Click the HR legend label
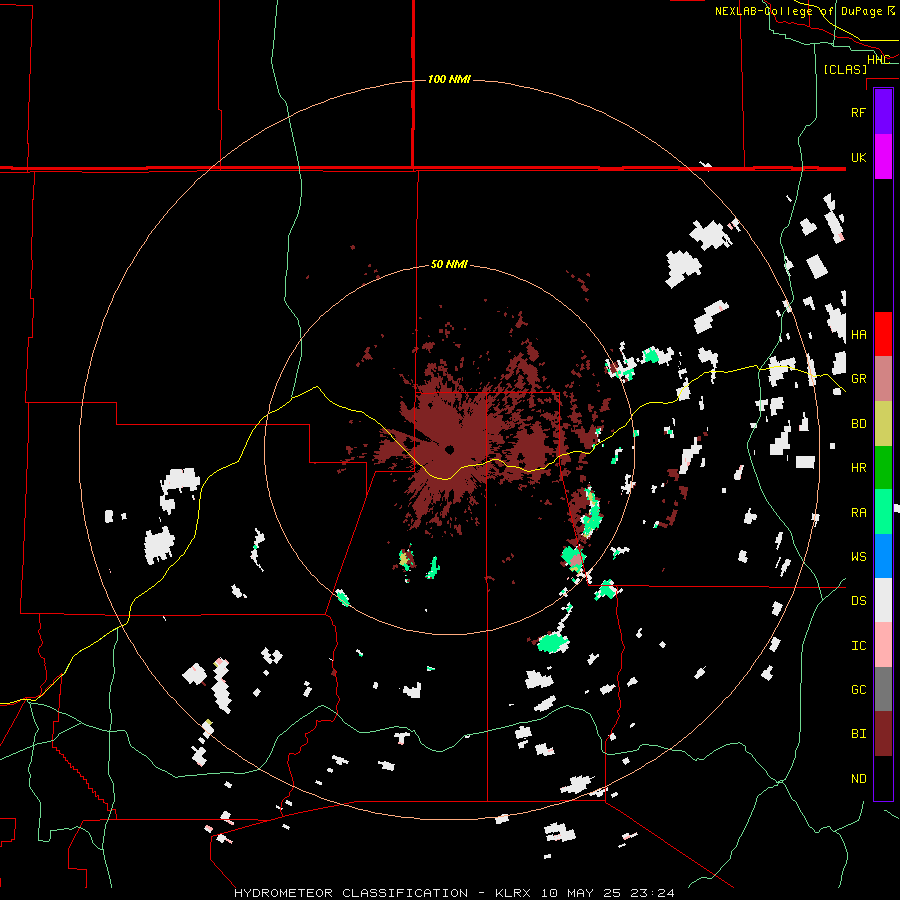This screenshot has width=900, height=900. [x=858, y=468]
